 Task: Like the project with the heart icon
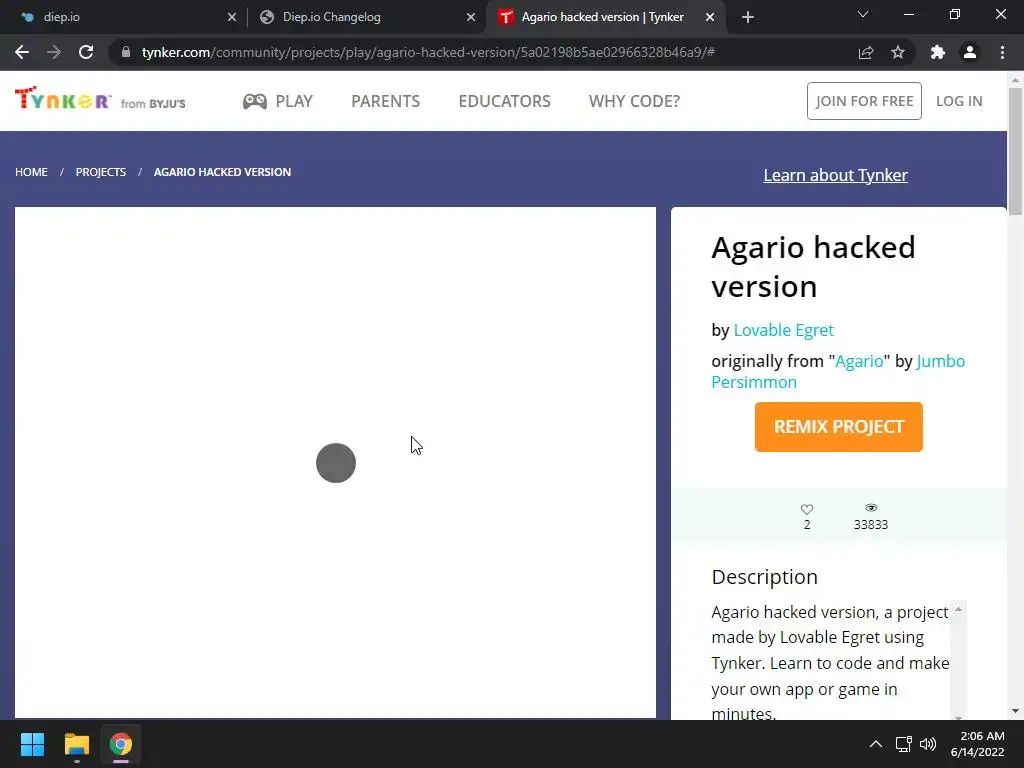click(x=807, y=509)
